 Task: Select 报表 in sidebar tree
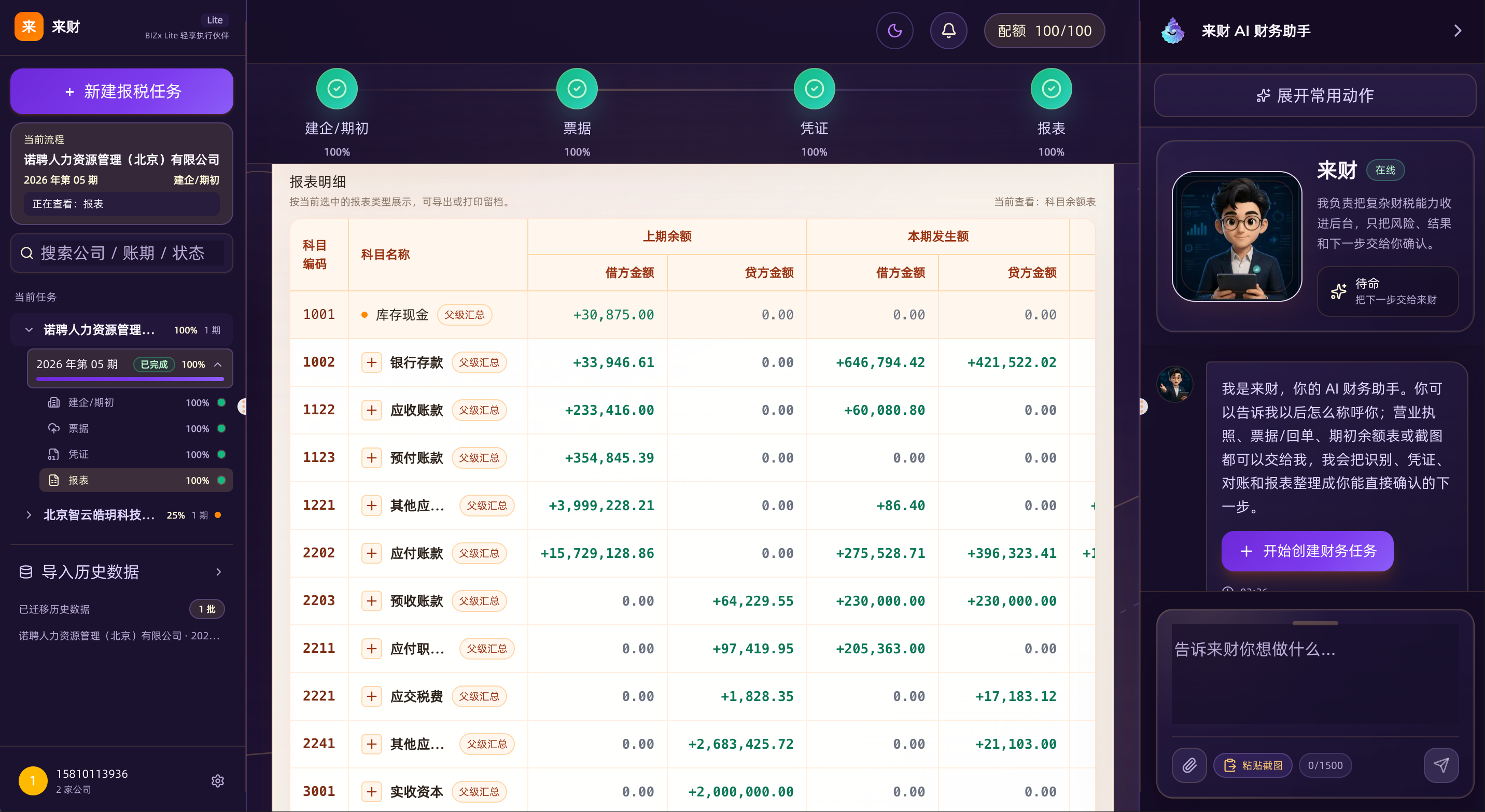pos(136,480)
